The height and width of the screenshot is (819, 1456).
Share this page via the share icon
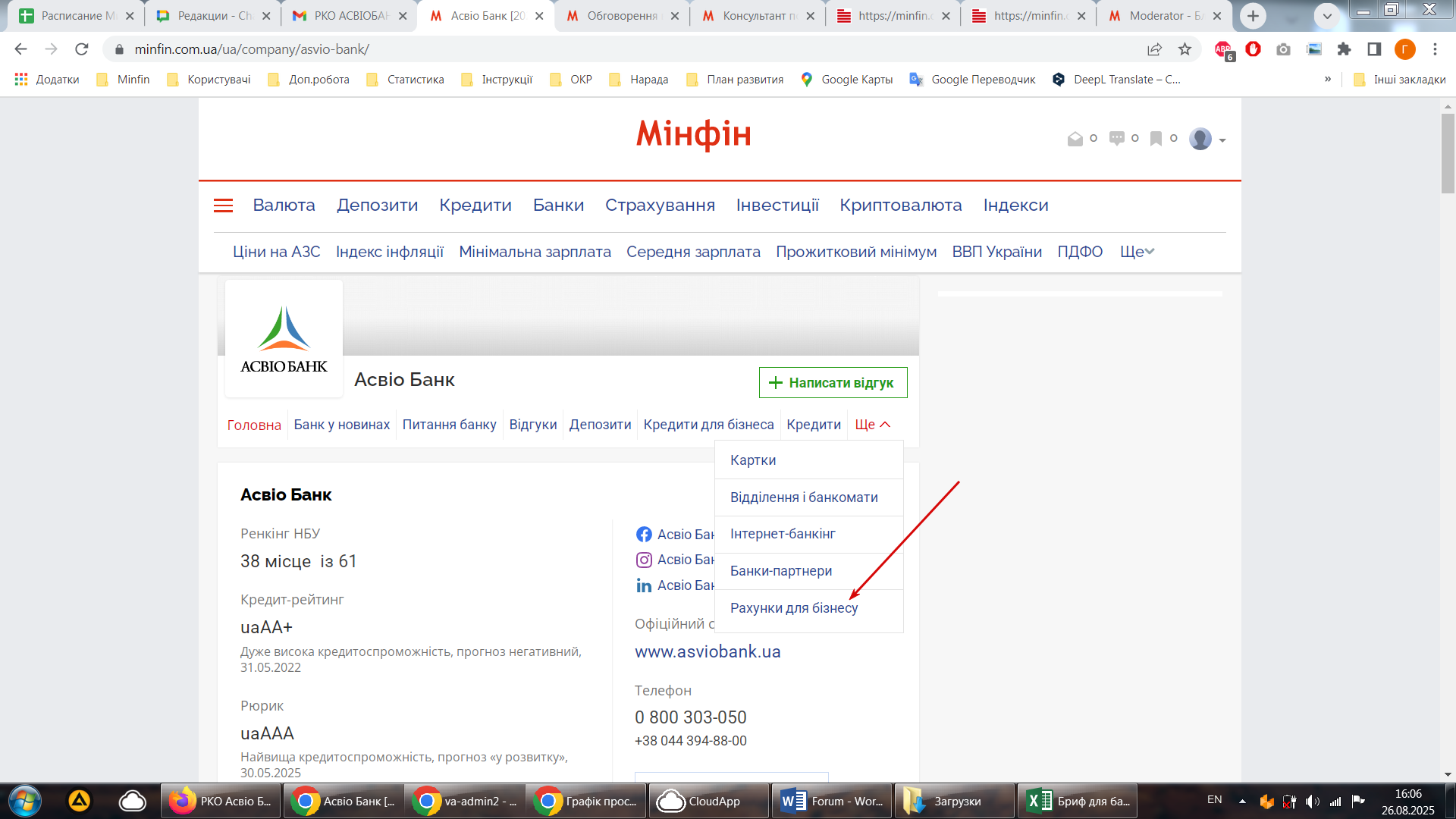point(1154,49)
